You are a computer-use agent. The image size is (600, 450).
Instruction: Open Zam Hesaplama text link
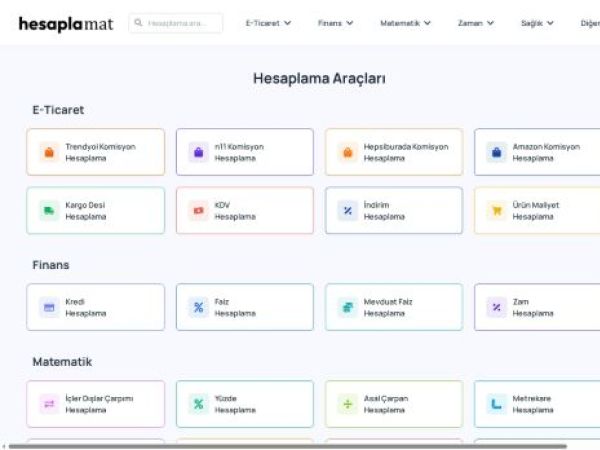coord(533,307)
